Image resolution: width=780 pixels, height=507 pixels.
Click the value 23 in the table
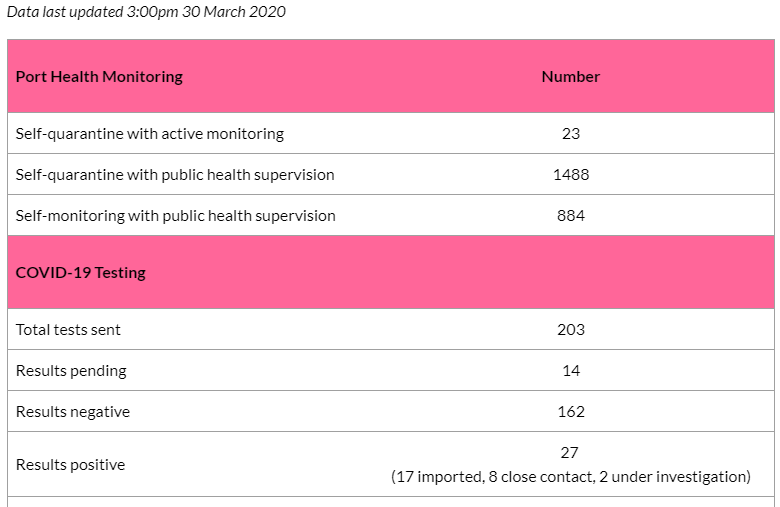[571, 134]
